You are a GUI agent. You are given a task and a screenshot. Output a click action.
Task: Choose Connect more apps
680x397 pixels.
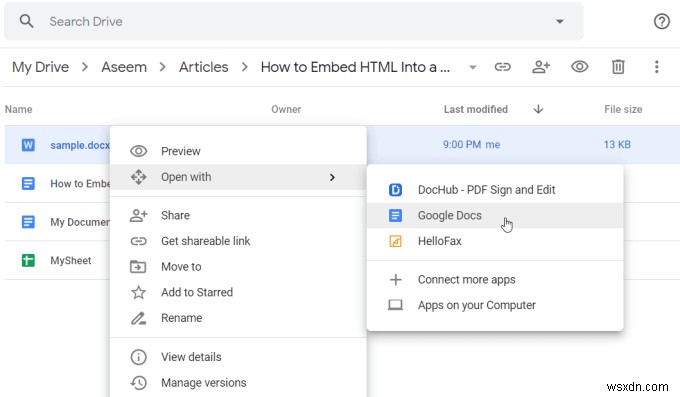[495, 279]
